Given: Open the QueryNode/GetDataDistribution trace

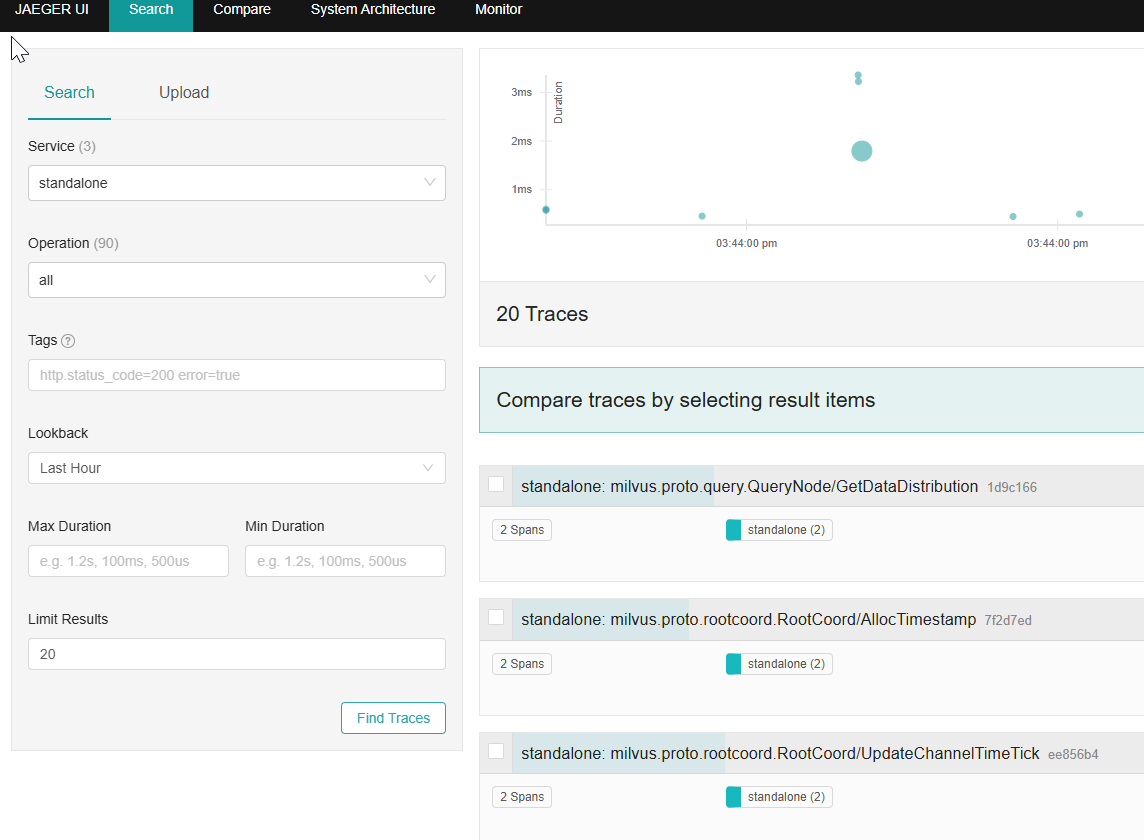Looking at the screenshot, I should click(749, 487).
